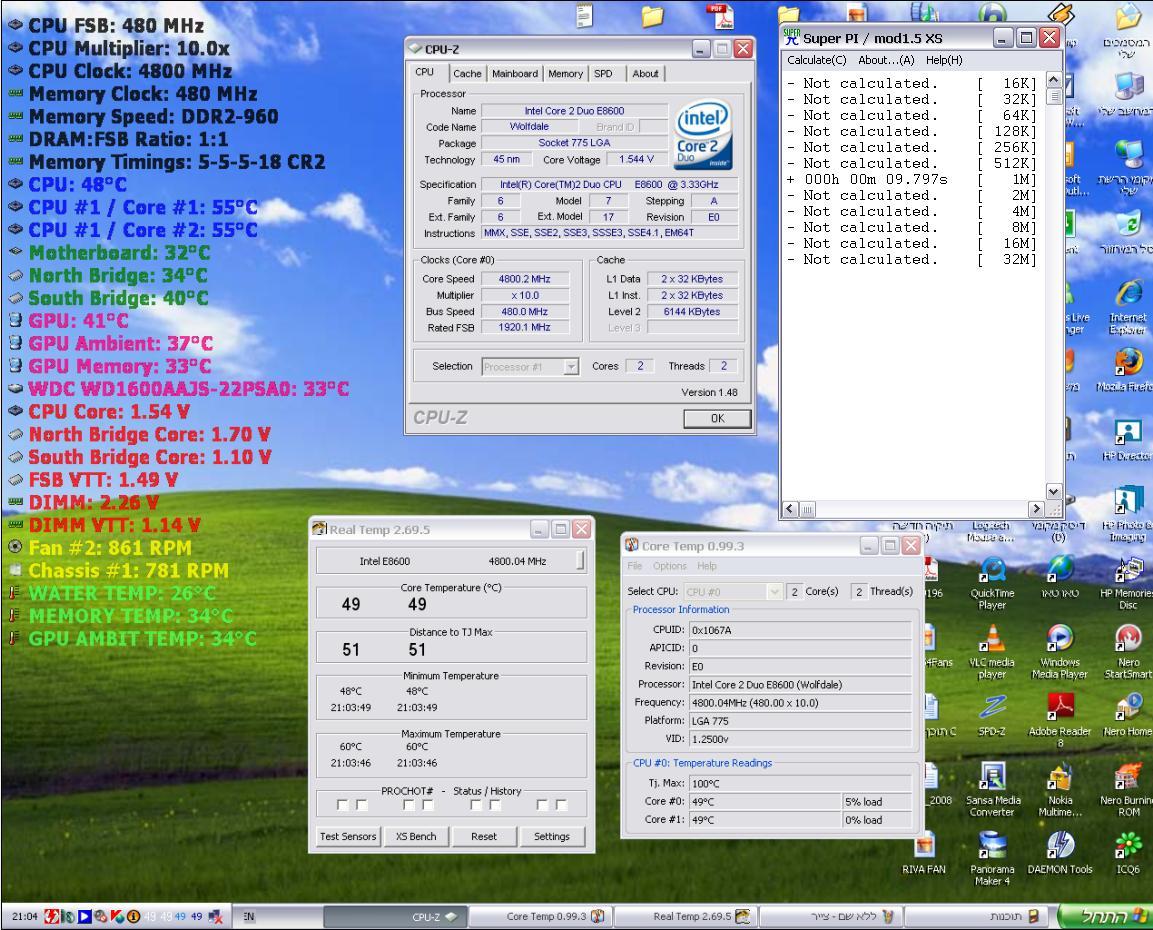Click Super PI vertical scrollbar up arrow
Screen dimensions: 1153x930
coord(1054,79)
